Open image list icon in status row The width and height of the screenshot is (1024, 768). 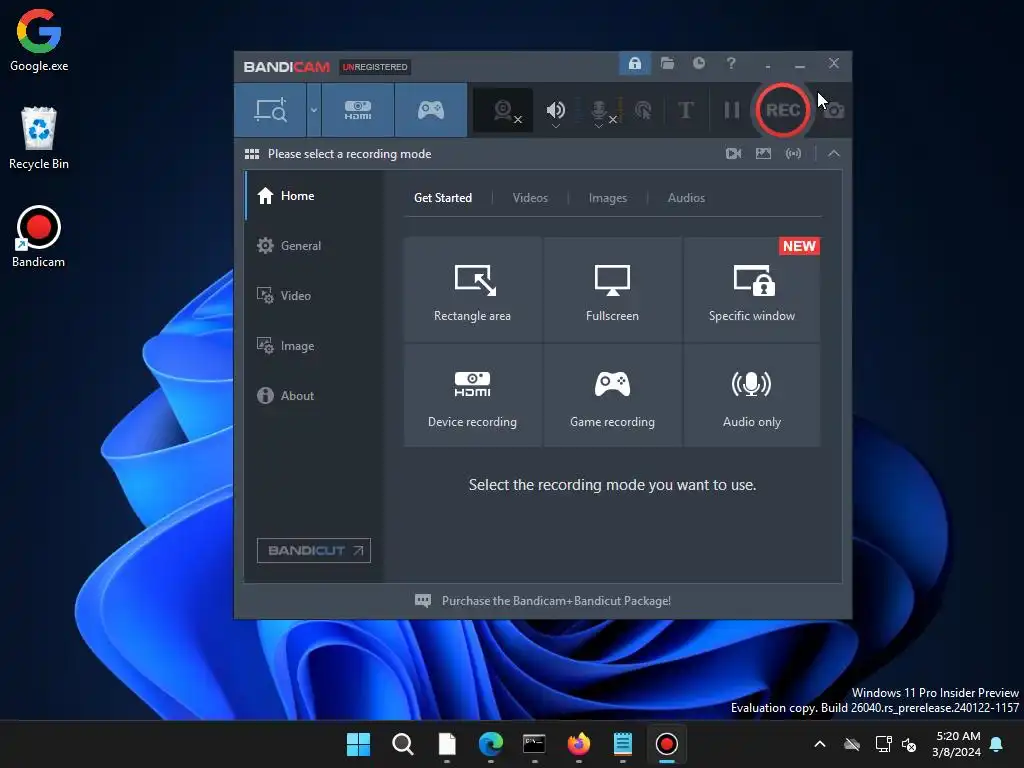763,153
